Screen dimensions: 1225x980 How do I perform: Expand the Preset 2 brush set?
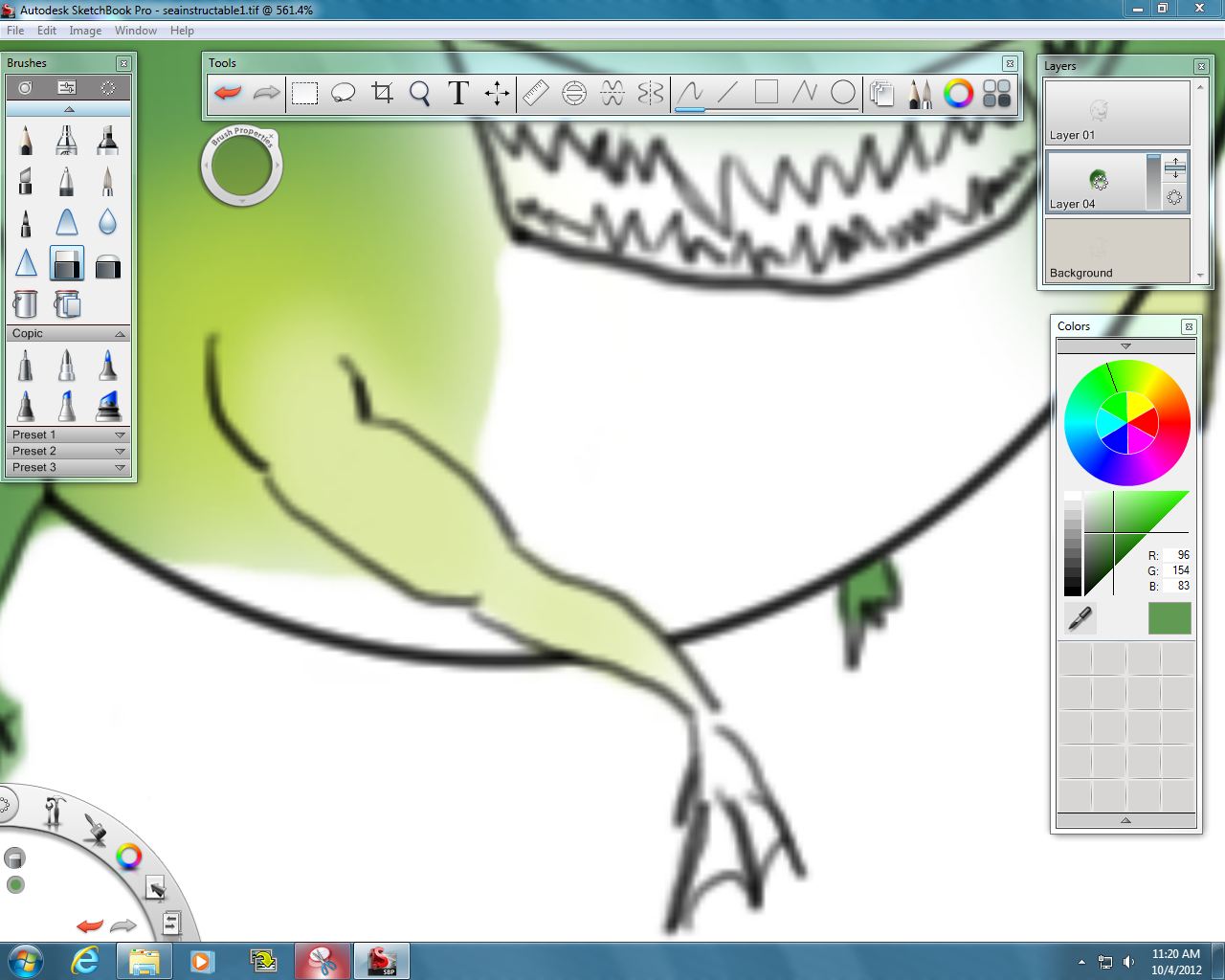[x=67, y=451]
